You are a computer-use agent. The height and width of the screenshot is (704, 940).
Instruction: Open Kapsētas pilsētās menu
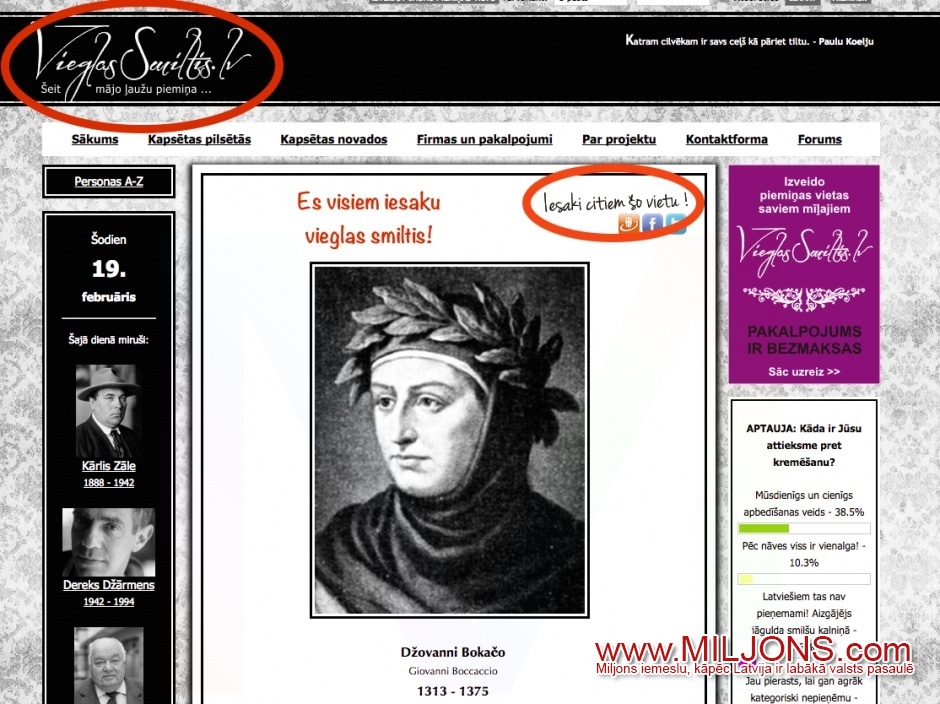coord(199,140)
